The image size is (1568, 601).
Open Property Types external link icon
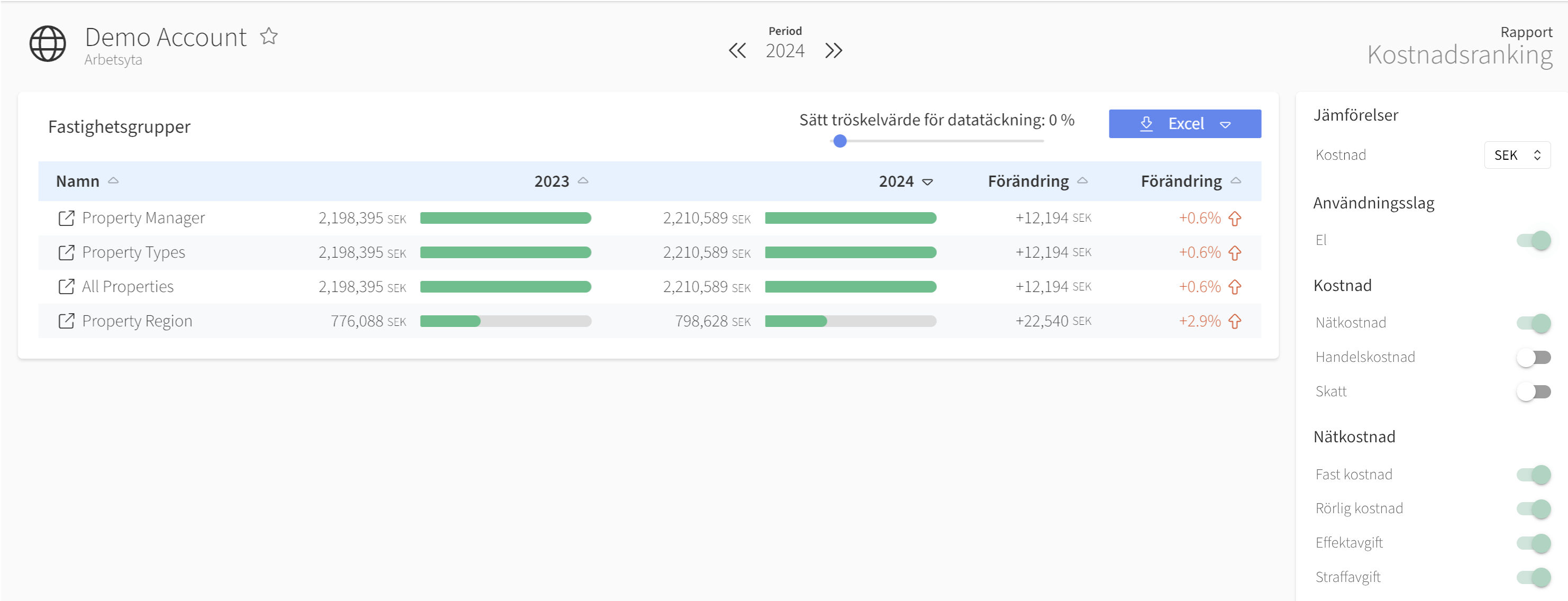pos(66,252)
